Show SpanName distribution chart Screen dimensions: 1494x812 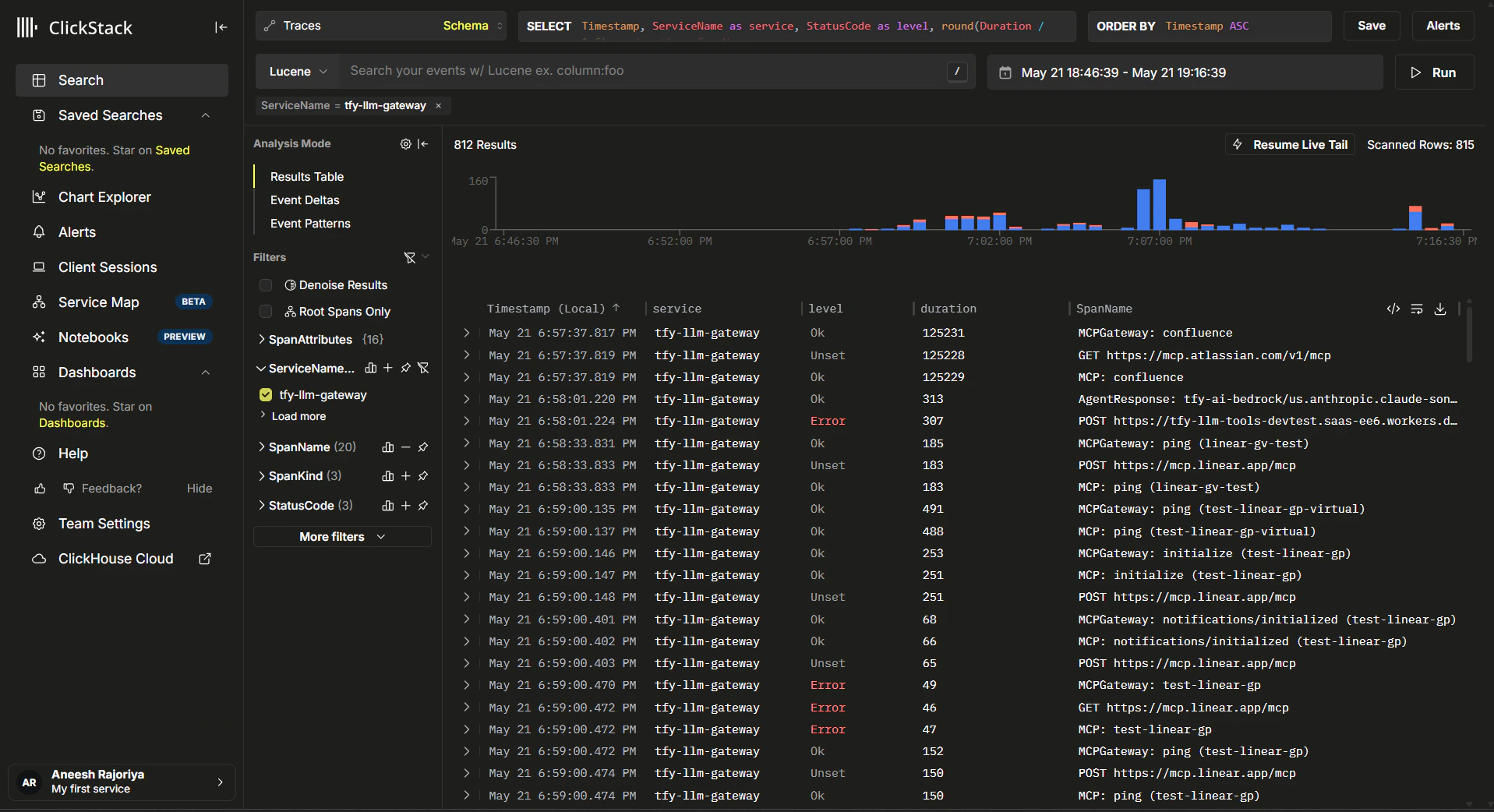click(388, 447)
